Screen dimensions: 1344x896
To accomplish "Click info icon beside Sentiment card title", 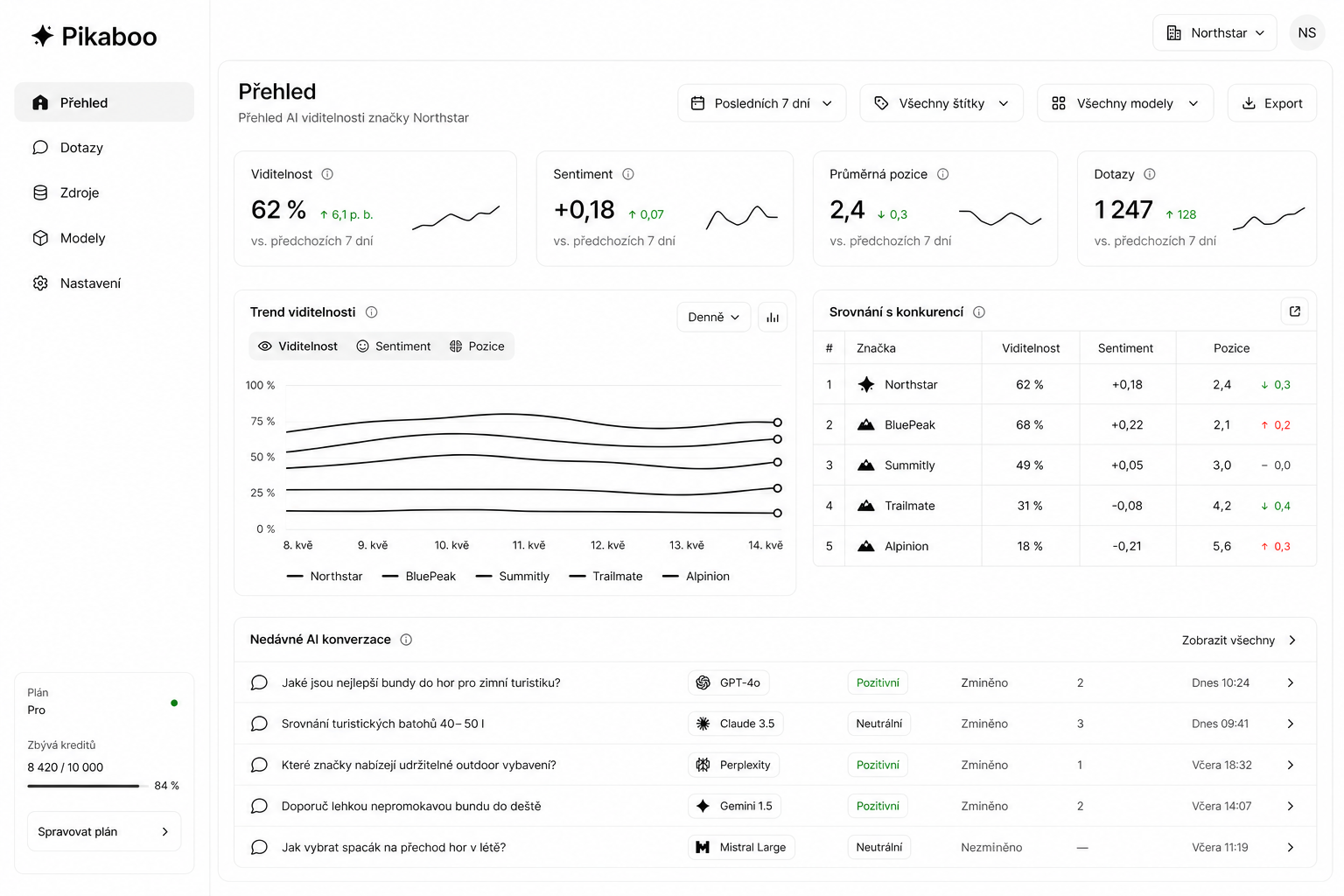I will 628,174.
